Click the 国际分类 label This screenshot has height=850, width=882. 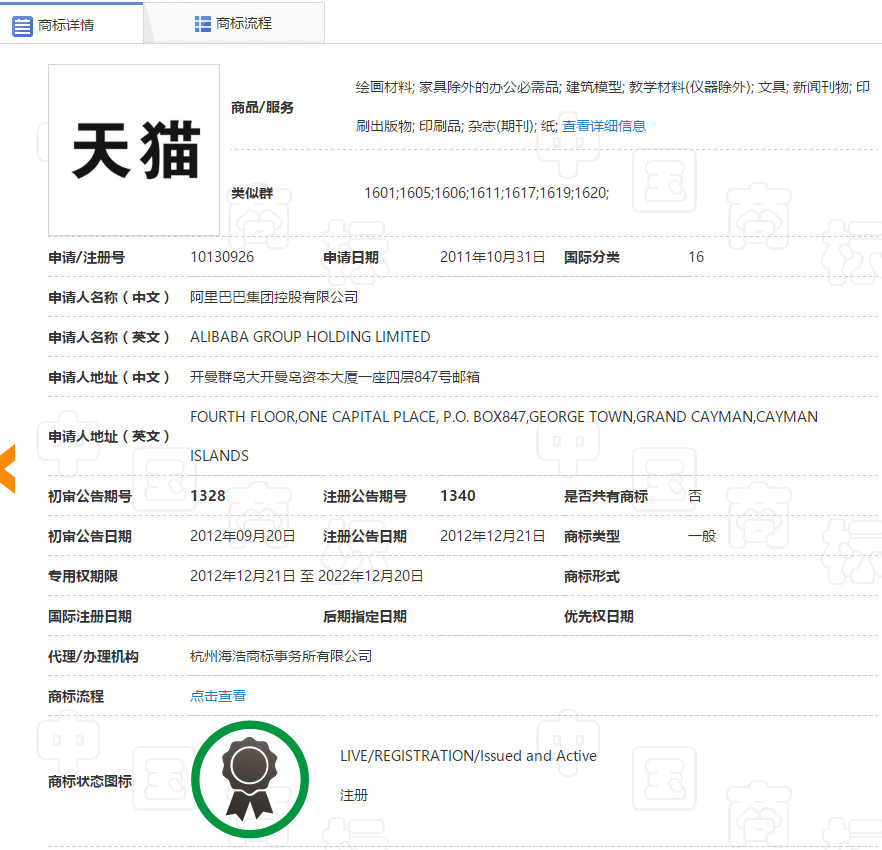coord(592,258)
